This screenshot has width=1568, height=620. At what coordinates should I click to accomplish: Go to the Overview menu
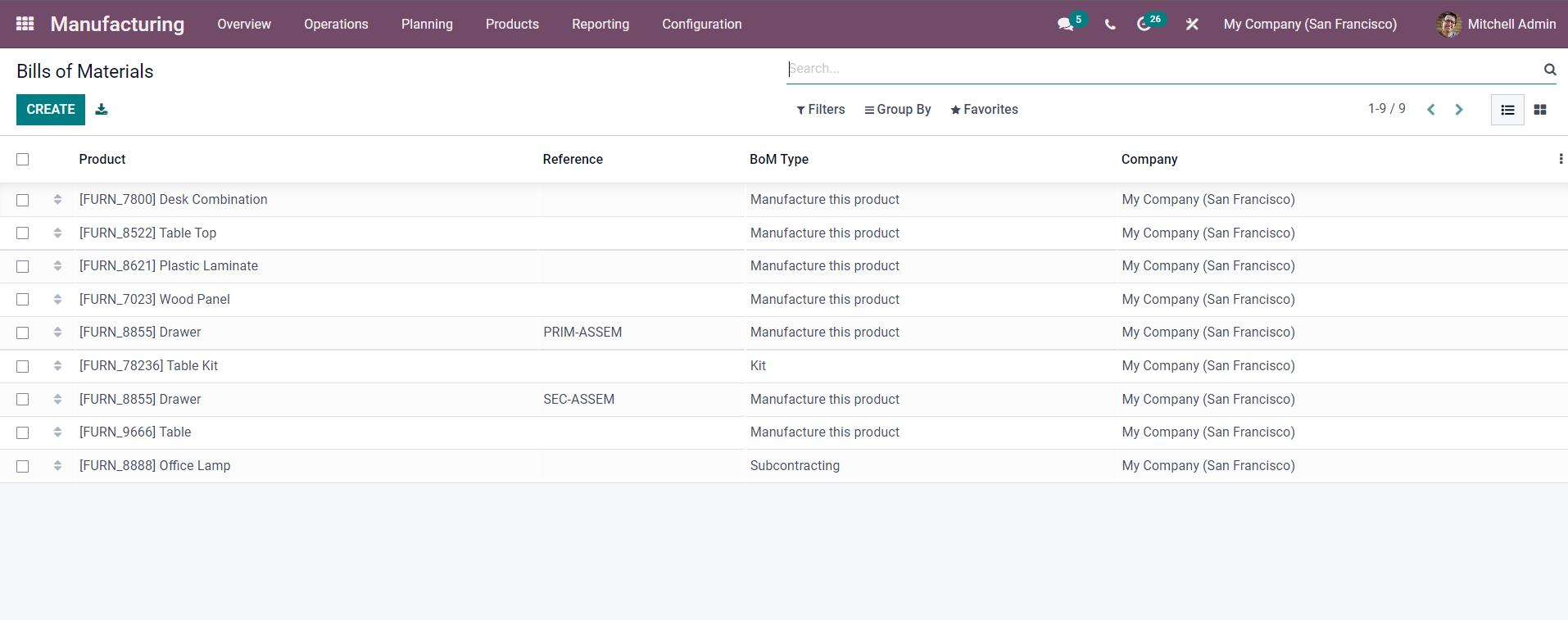coord(244,25)
